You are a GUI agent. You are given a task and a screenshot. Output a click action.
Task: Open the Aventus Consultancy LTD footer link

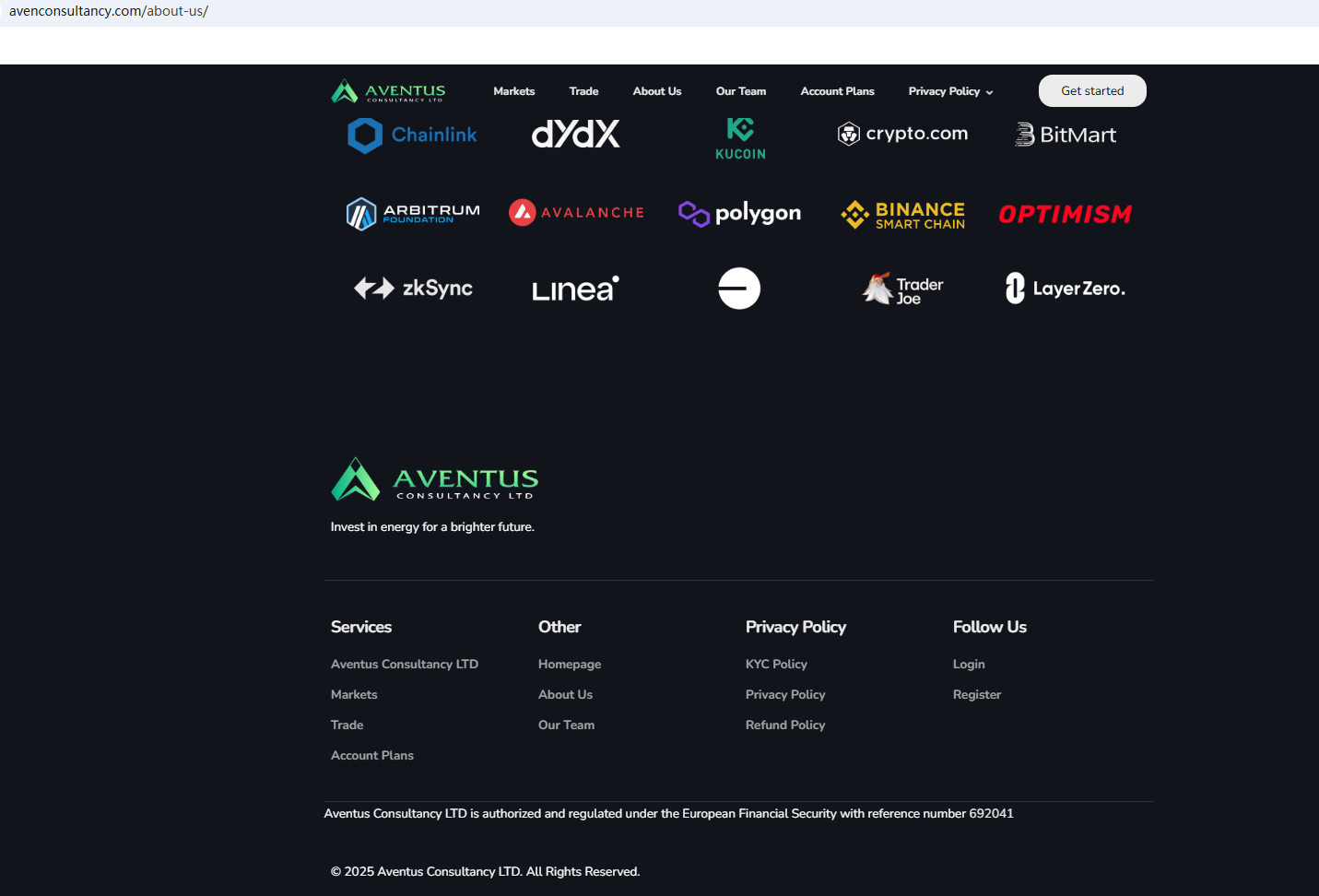405,664
